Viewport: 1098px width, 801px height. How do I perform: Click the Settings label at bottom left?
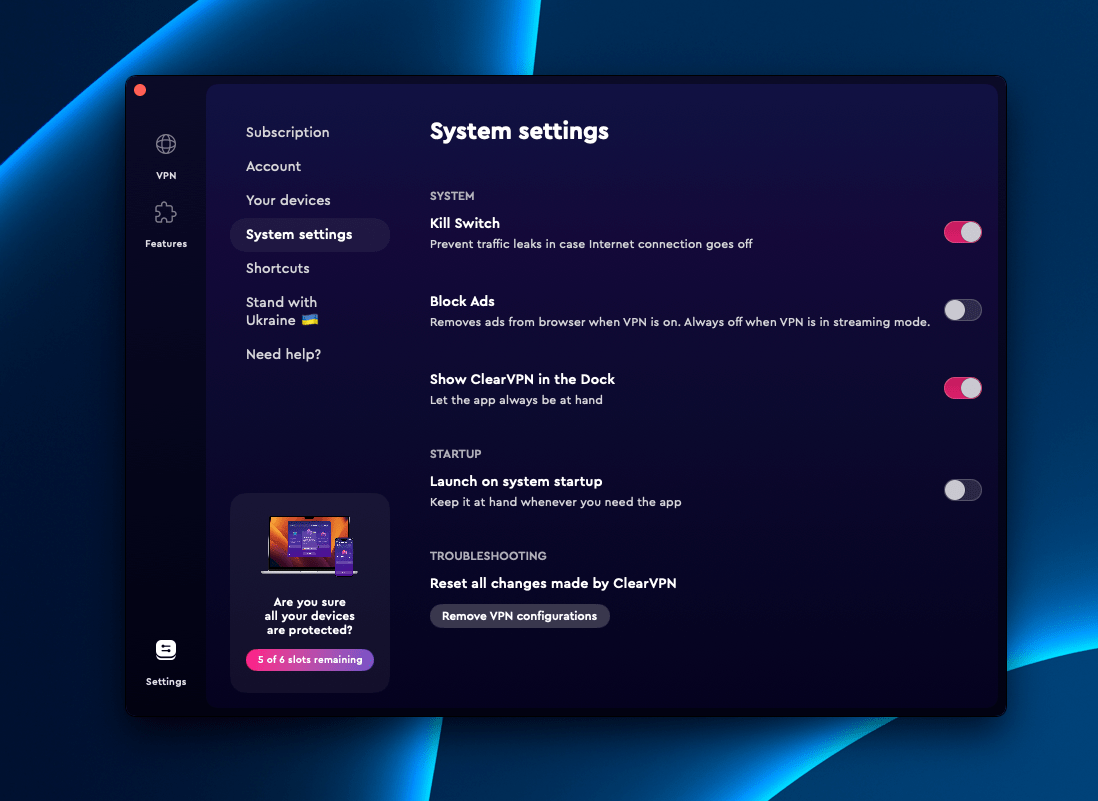tap(165, 681)
